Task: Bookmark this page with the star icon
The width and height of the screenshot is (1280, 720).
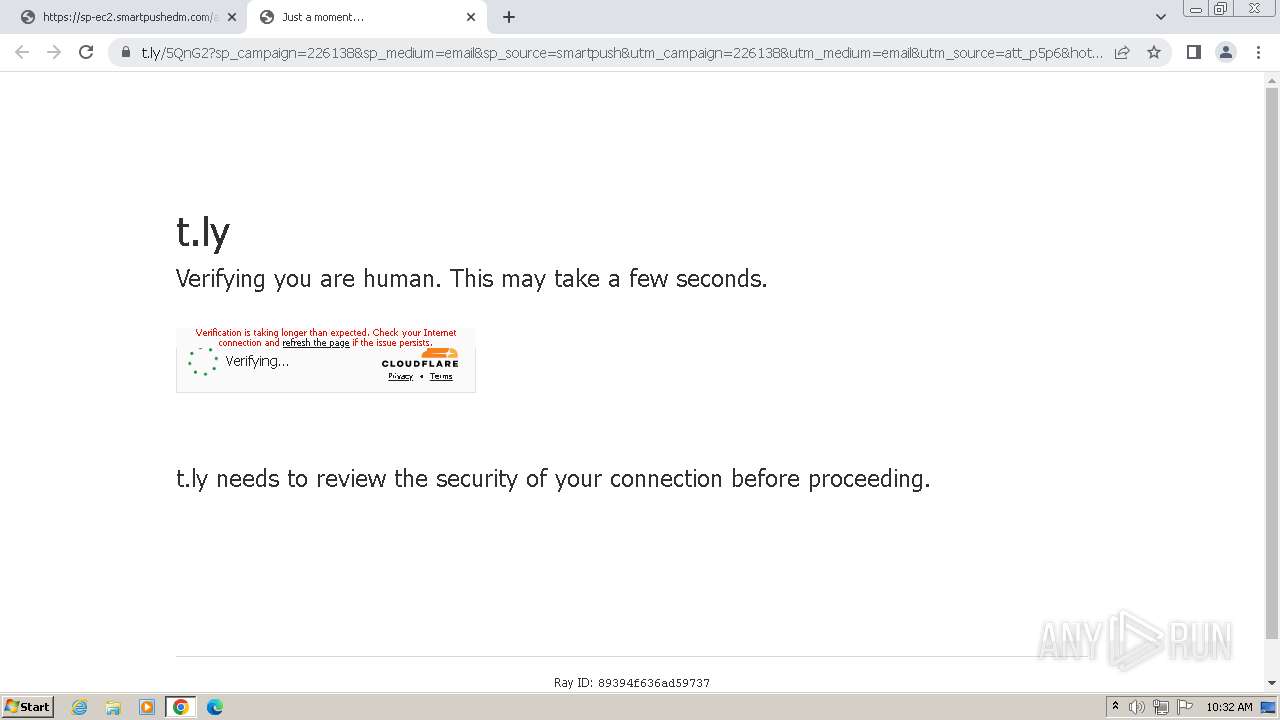Action: pos(1154,52)
